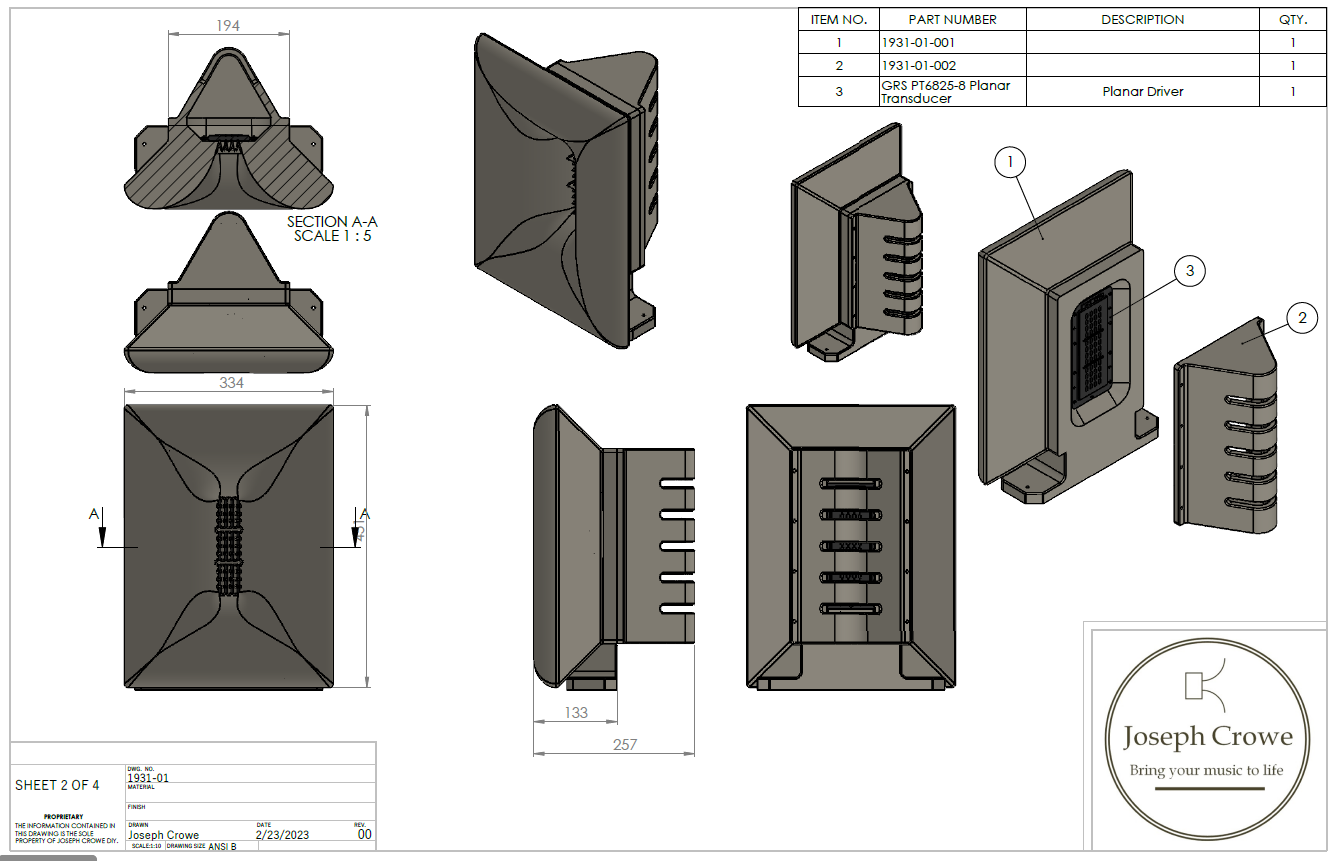Click balloon number 1 callout
1339x861 pixels.
coord(1011,161)
